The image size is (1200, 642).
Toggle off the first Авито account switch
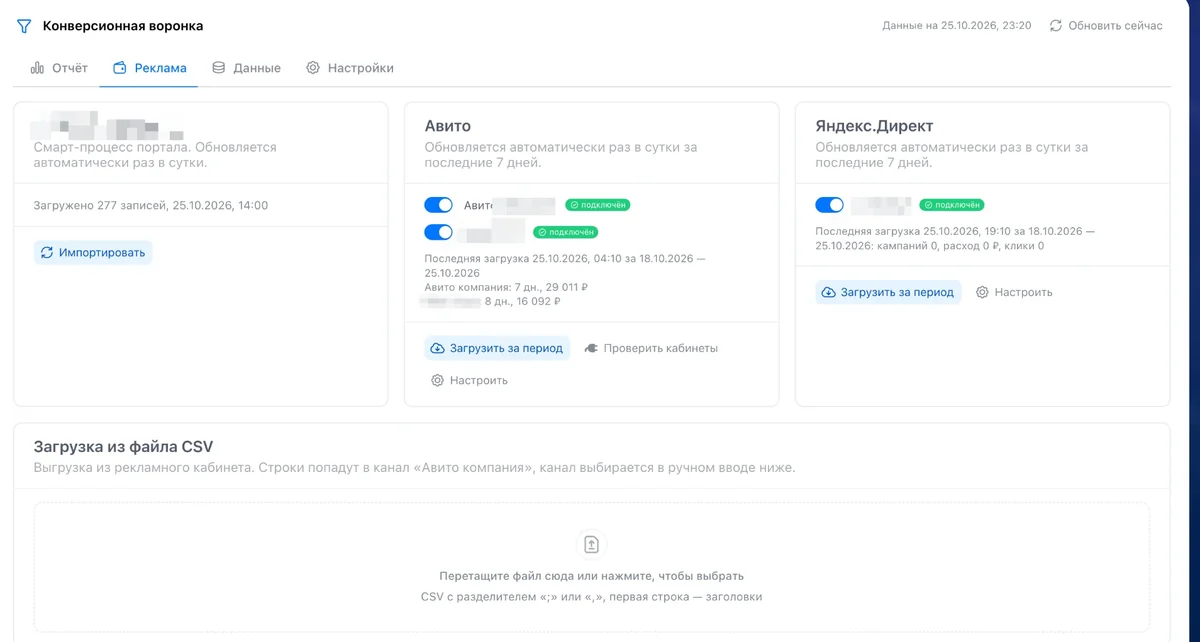[x=438, y=205]
